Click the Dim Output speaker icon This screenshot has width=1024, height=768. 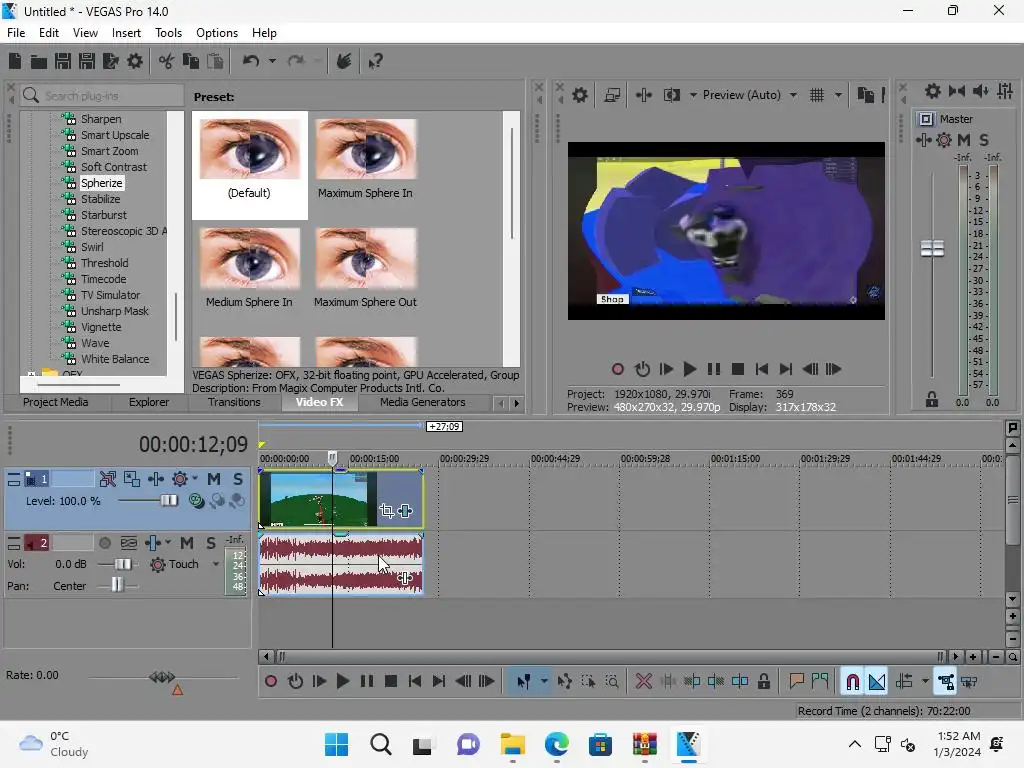pos(981,91)
